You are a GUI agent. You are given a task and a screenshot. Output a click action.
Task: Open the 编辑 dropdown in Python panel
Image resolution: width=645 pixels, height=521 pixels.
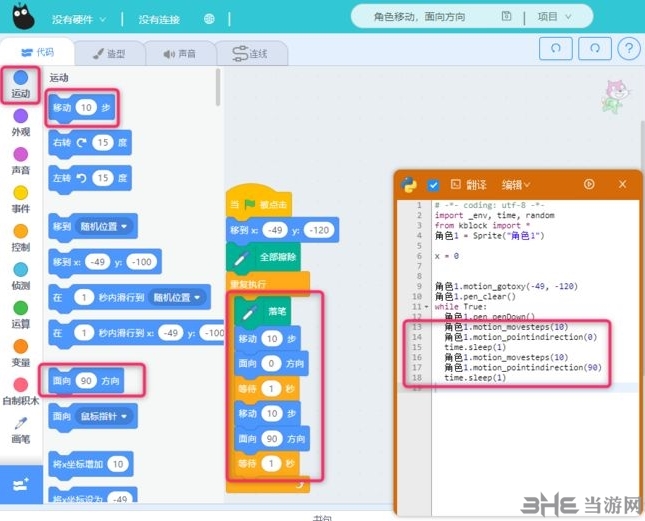tap(516, 185)
